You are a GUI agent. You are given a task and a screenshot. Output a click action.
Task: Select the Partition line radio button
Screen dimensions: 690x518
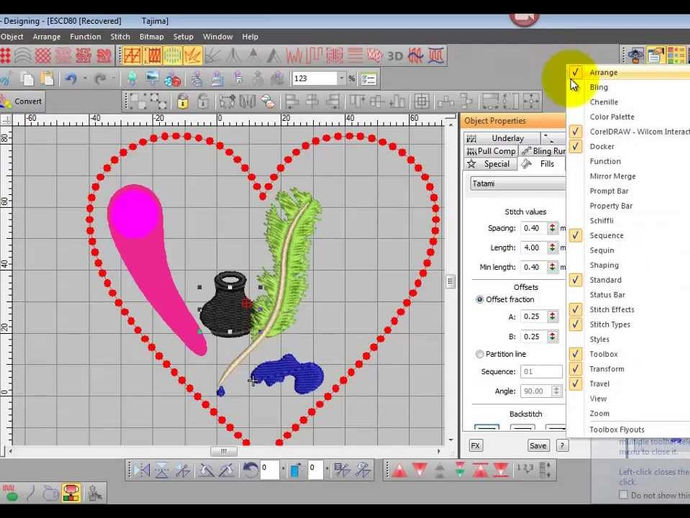[x=480, y=354]
